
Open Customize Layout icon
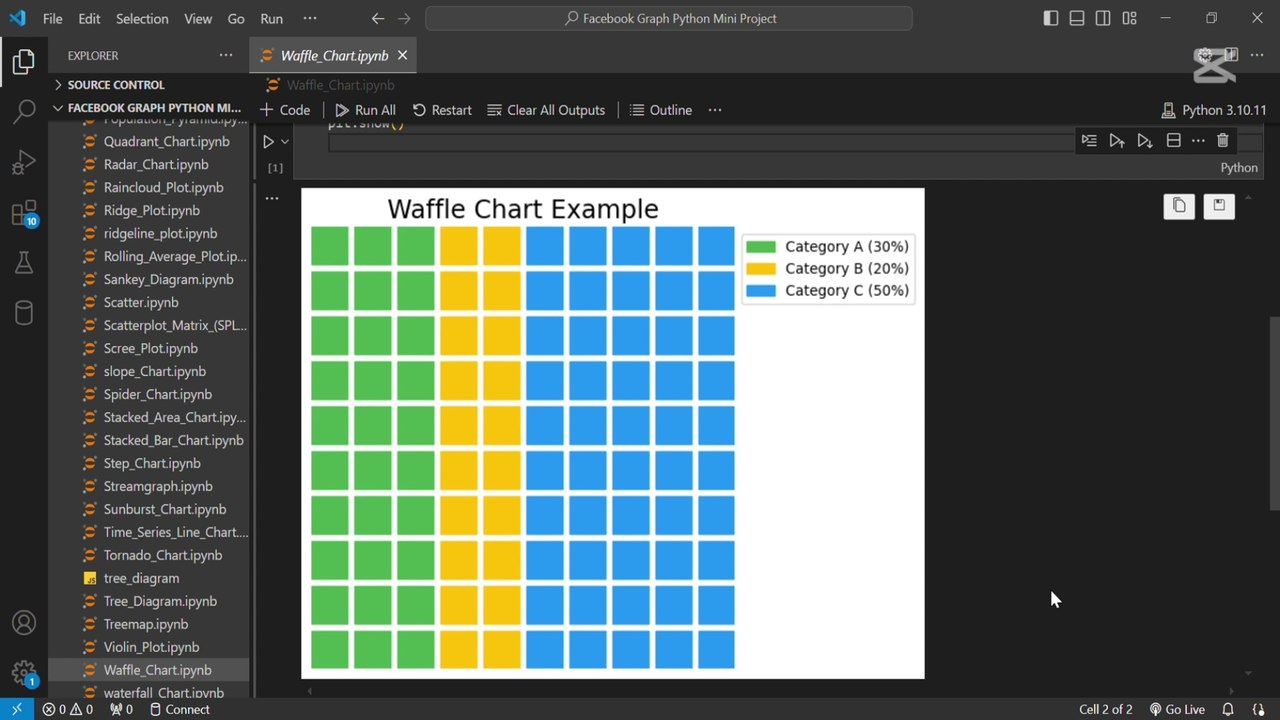click(1129, 18)
